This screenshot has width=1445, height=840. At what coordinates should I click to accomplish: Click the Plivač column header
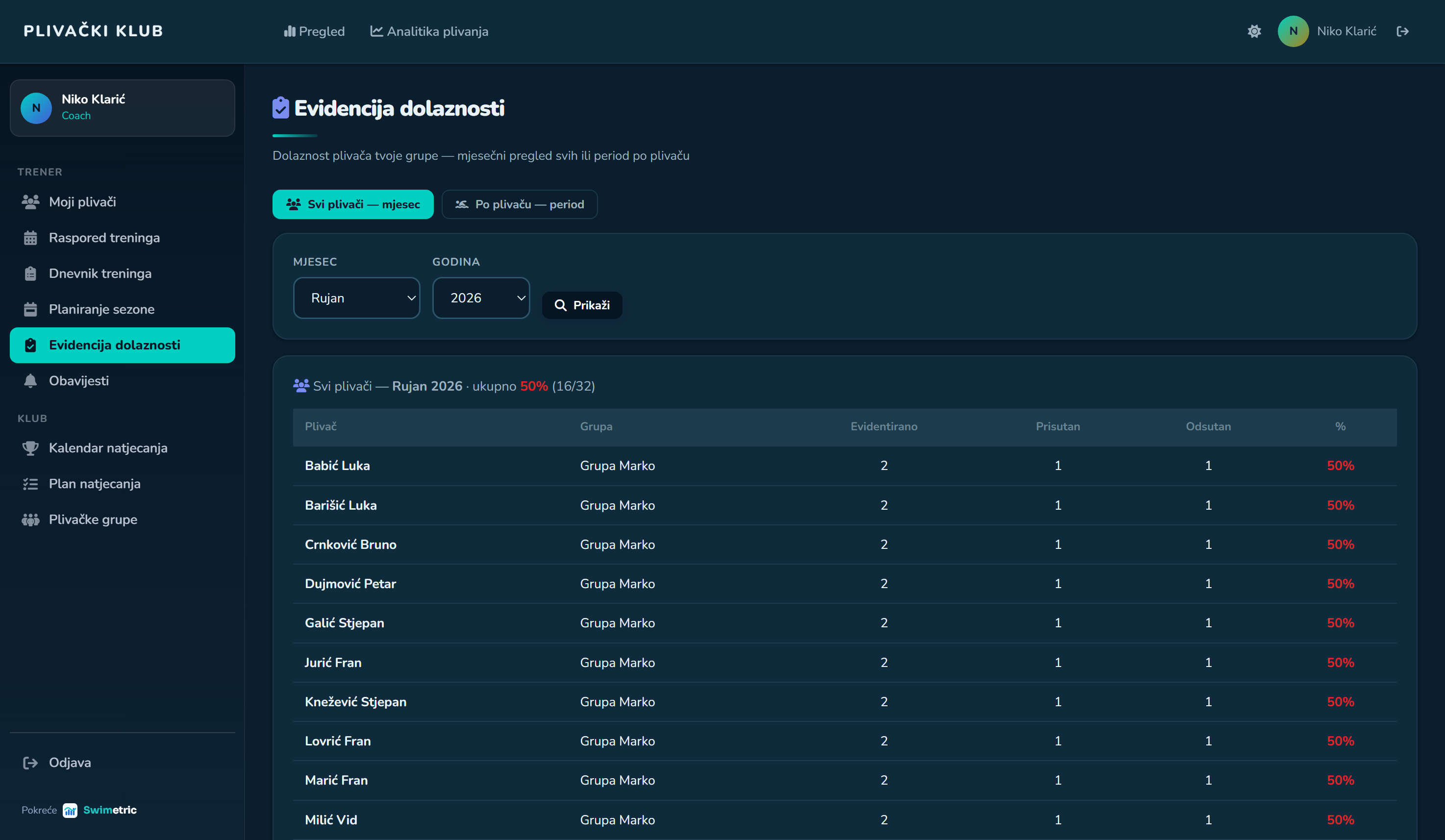coord(321,426)
